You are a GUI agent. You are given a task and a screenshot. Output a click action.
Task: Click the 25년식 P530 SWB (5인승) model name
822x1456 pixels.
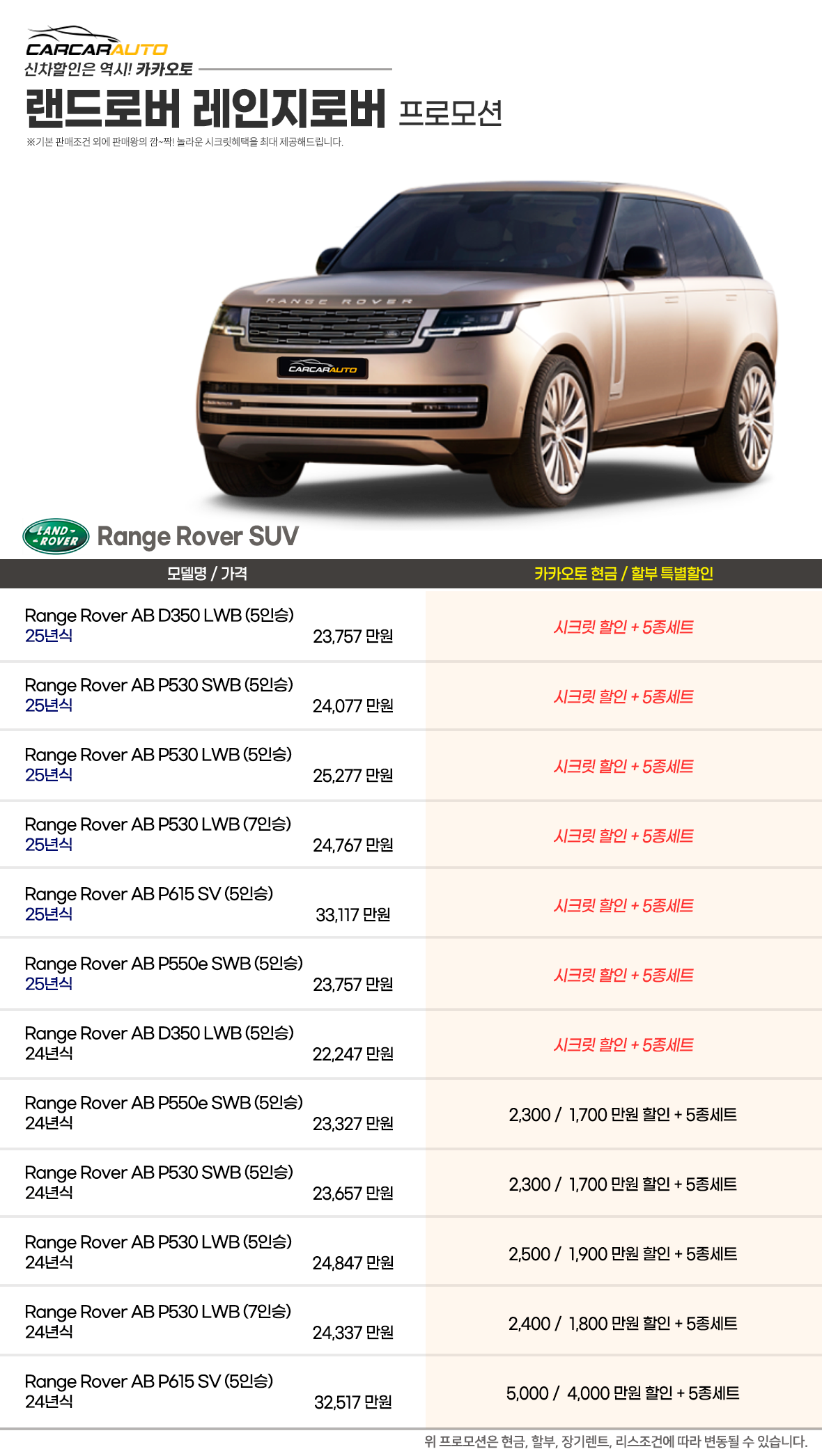159,685
